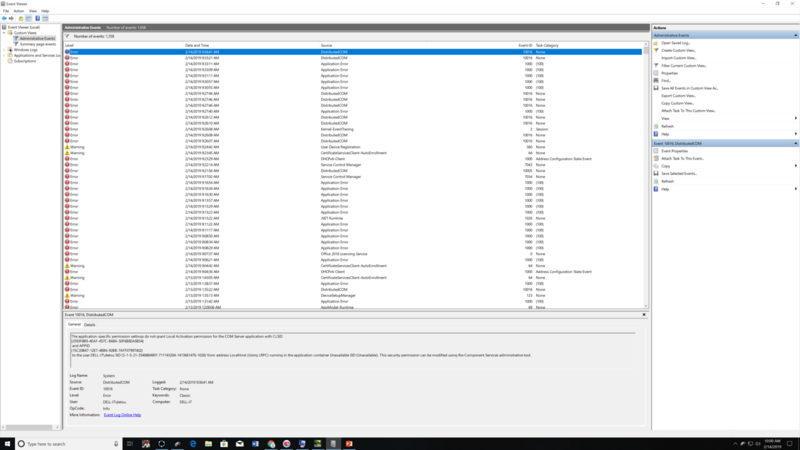800x450 pixels.
Task: Sort by the Date and Time column header
Action: pyautogui.click(x=197, y=45)
